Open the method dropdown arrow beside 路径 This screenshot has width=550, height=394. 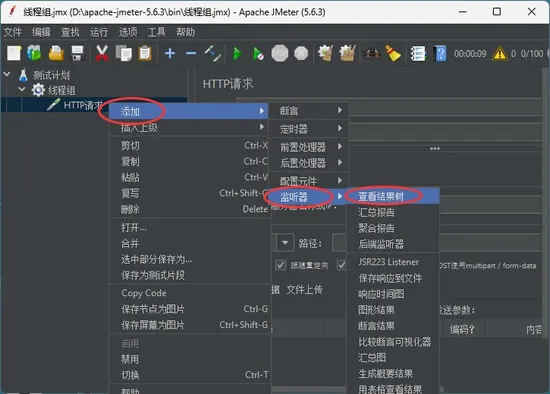285,243
